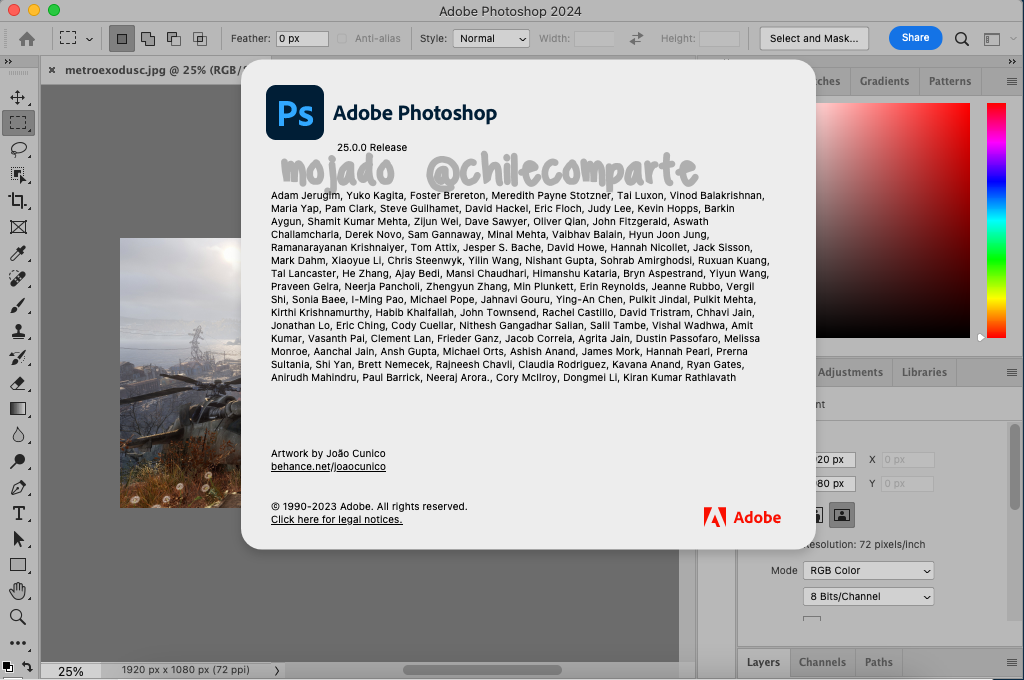Open the Layers tab

763,662
